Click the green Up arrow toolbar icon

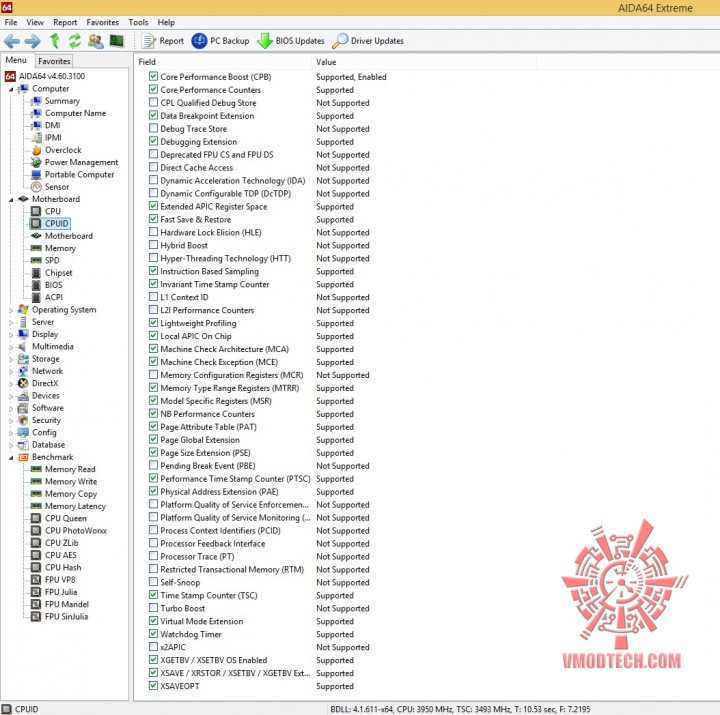point(55,41)
